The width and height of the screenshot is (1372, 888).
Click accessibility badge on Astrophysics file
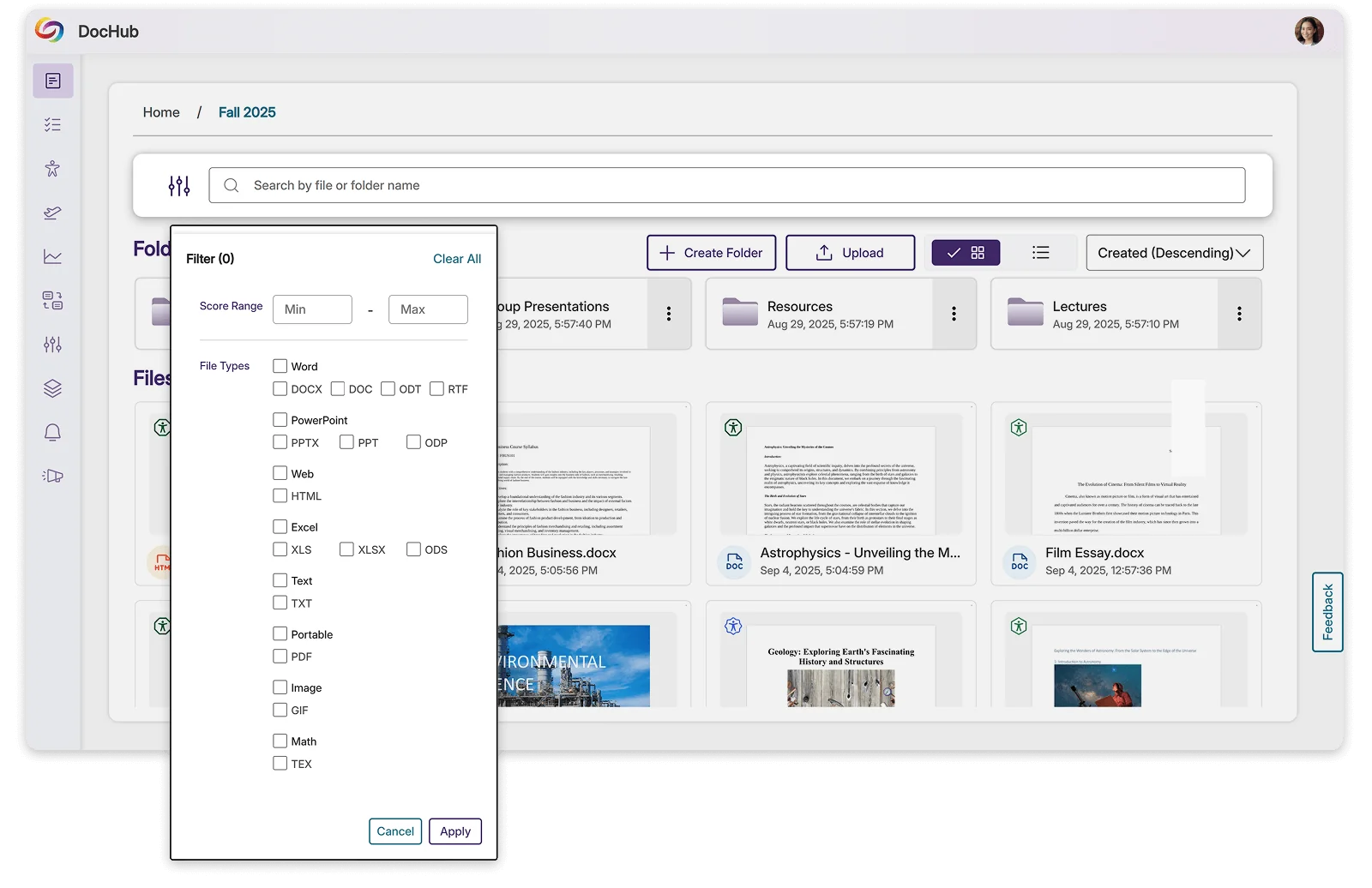tap(733, 427)
